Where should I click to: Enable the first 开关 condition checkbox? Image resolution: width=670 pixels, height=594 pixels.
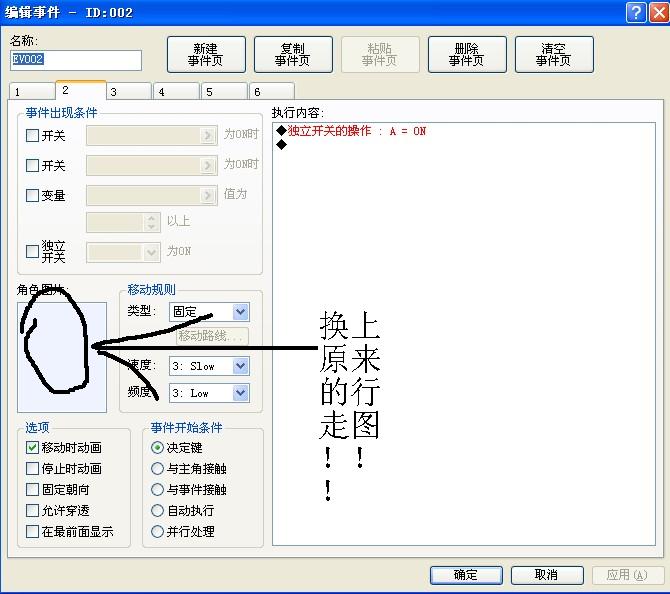point(32,135)
